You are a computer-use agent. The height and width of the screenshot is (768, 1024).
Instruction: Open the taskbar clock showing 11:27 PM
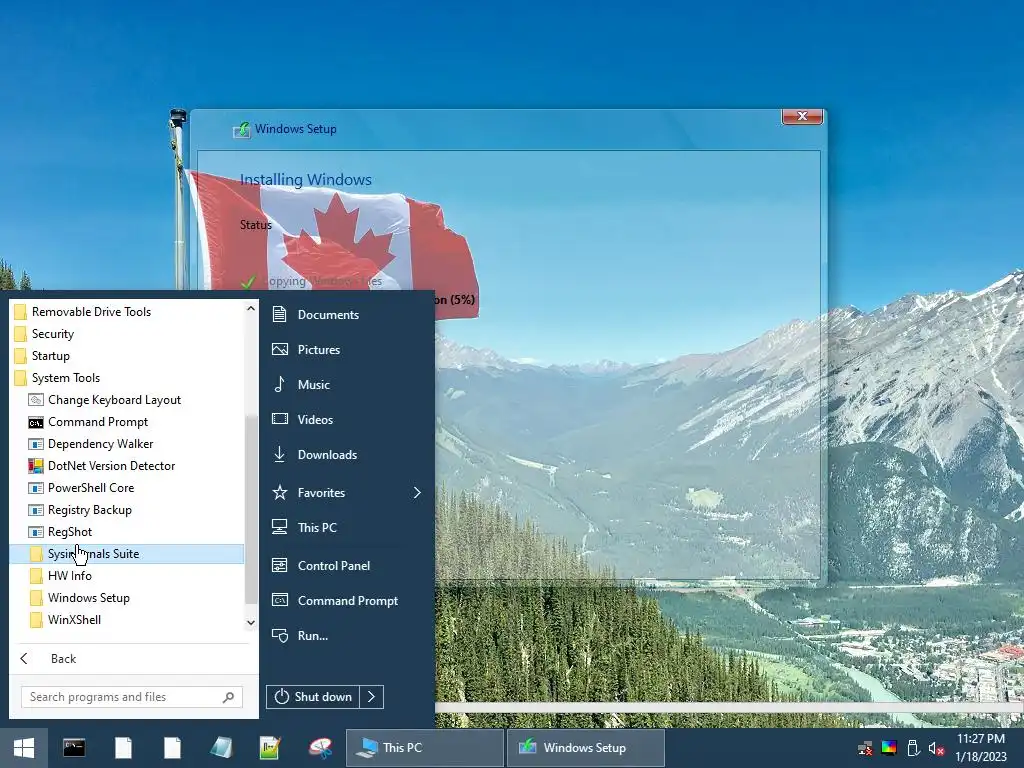click(981, 748)
